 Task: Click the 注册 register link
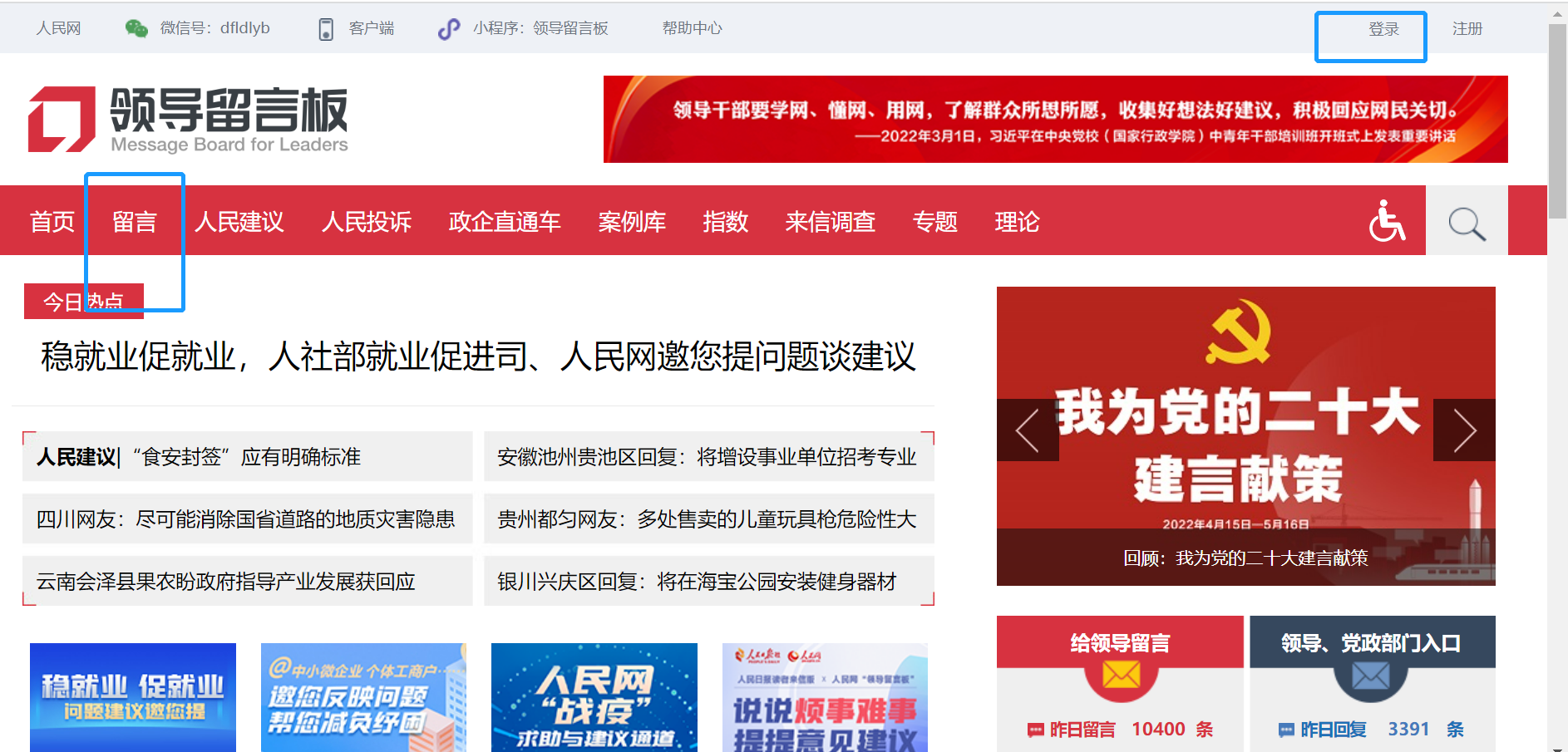tap(1467, 29)
